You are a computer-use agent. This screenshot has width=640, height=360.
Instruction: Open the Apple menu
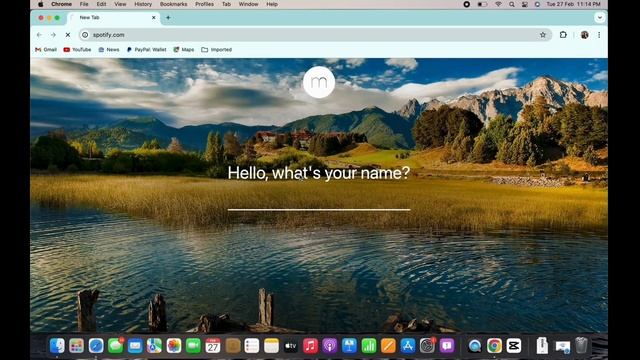point(40,4)
